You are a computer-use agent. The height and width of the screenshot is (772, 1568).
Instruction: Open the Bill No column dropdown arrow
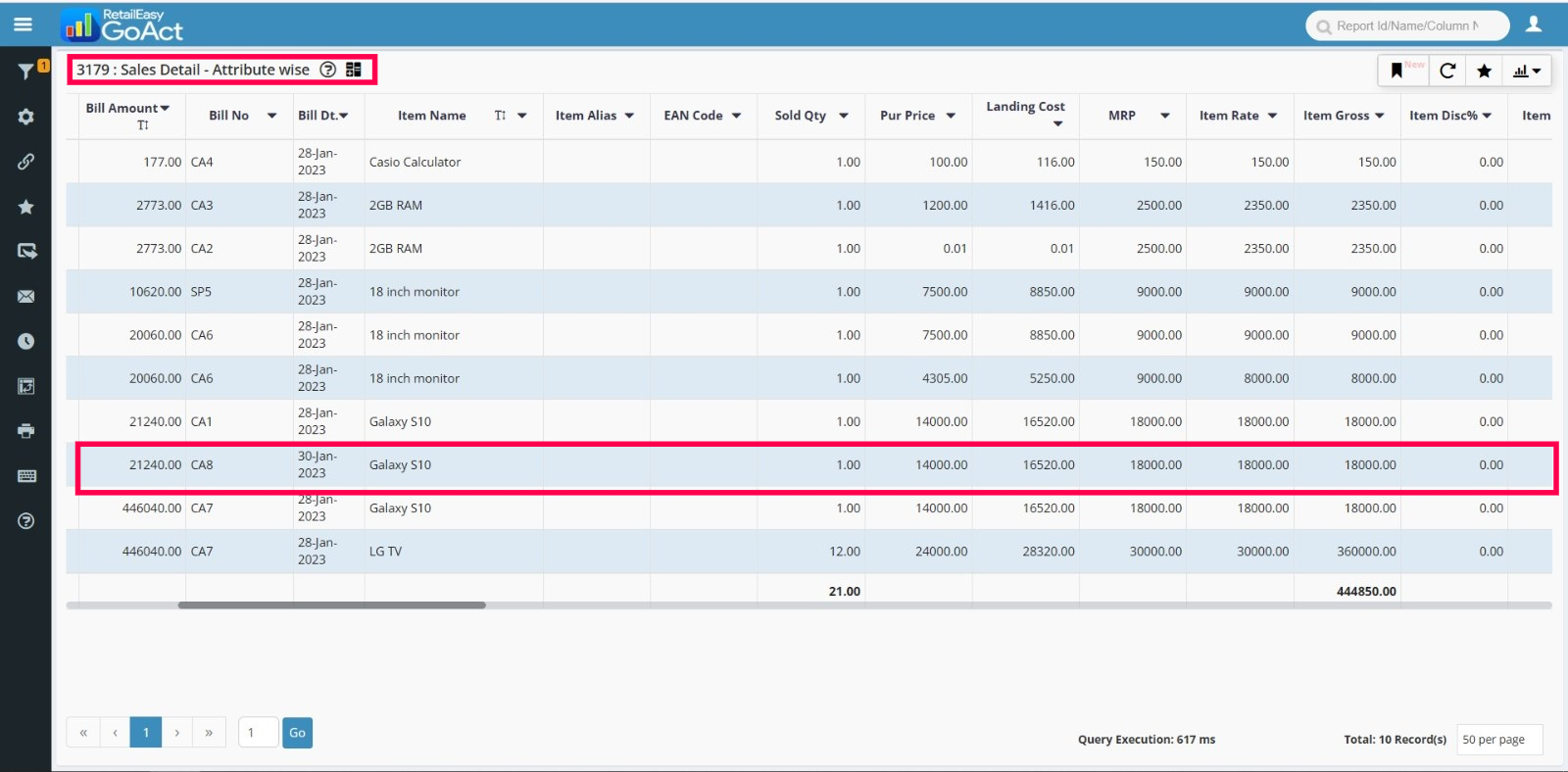click(x=271, y=116)
